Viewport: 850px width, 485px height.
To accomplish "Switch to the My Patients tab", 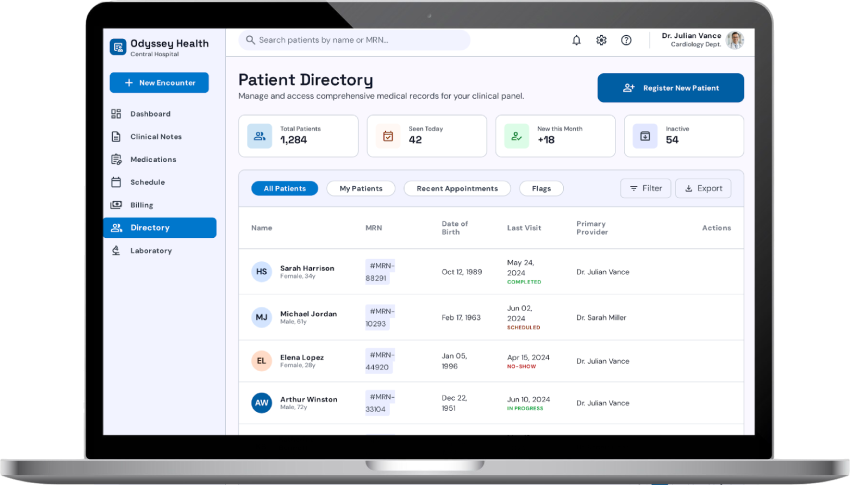I will point(361,189).
